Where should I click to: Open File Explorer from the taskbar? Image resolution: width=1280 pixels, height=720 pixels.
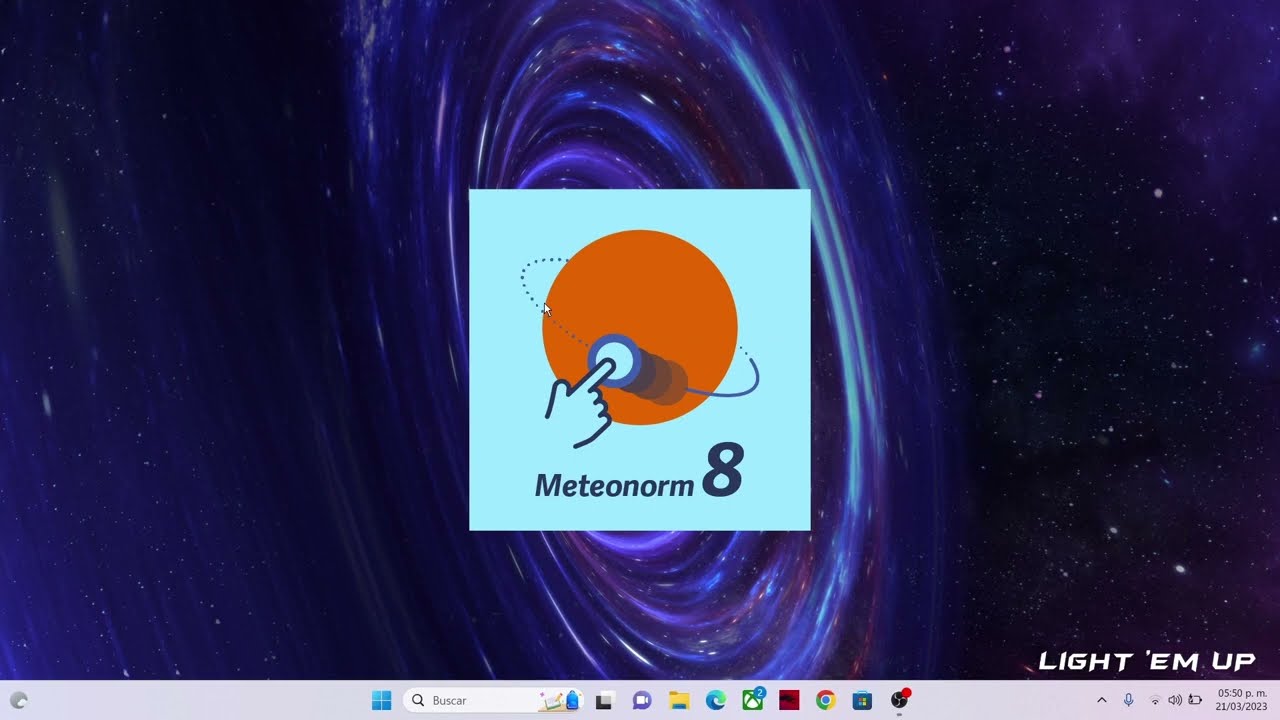[679, 701]
